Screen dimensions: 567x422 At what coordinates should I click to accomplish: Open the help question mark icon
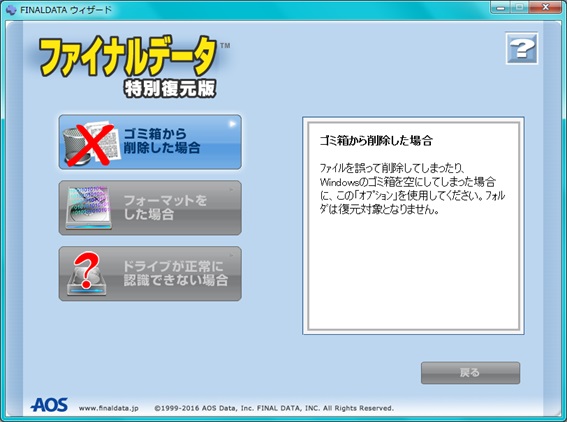coord(522,48)
